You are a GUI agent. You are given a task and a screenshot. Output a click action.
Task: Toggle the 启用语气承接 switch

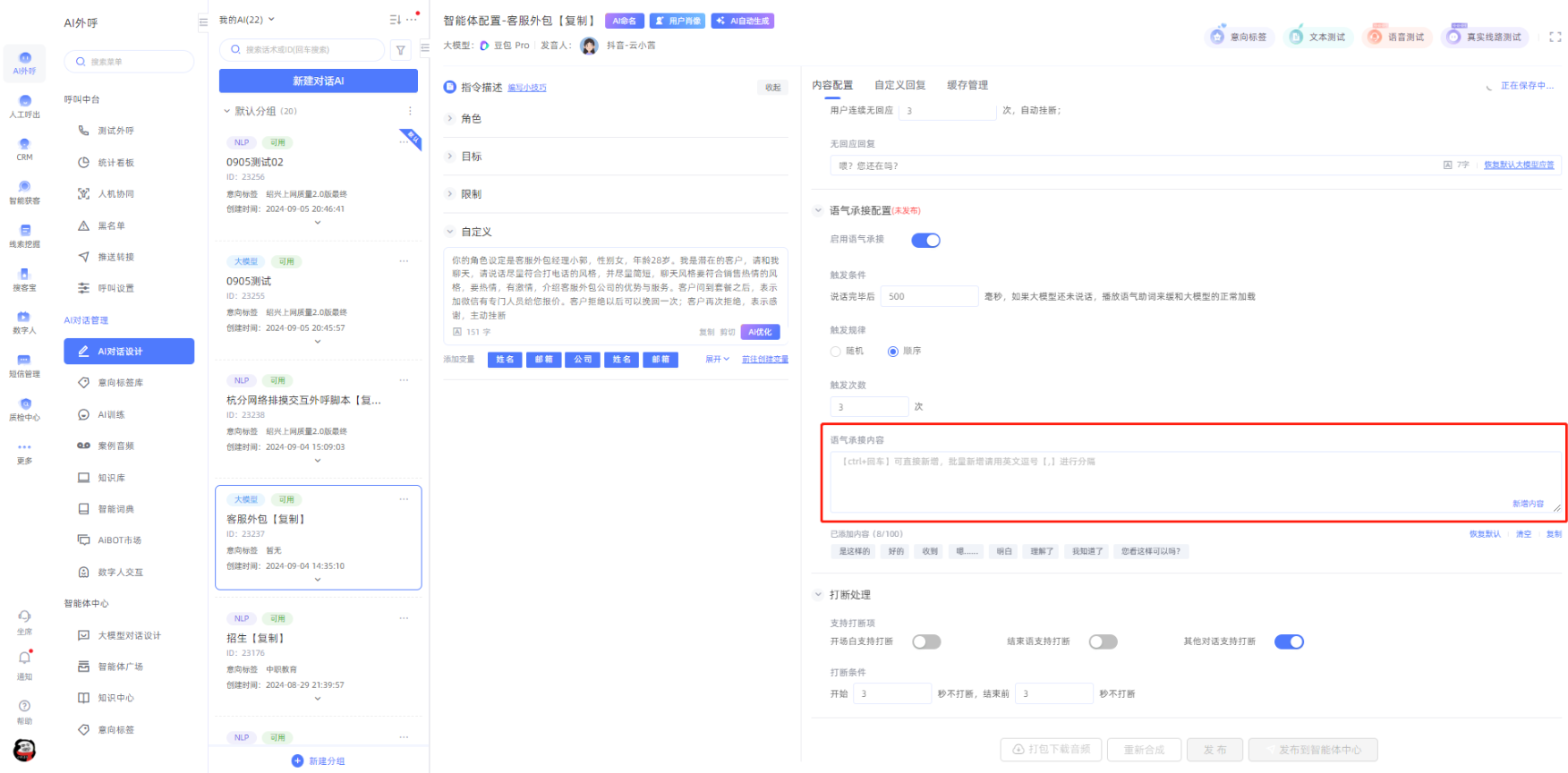925,240
